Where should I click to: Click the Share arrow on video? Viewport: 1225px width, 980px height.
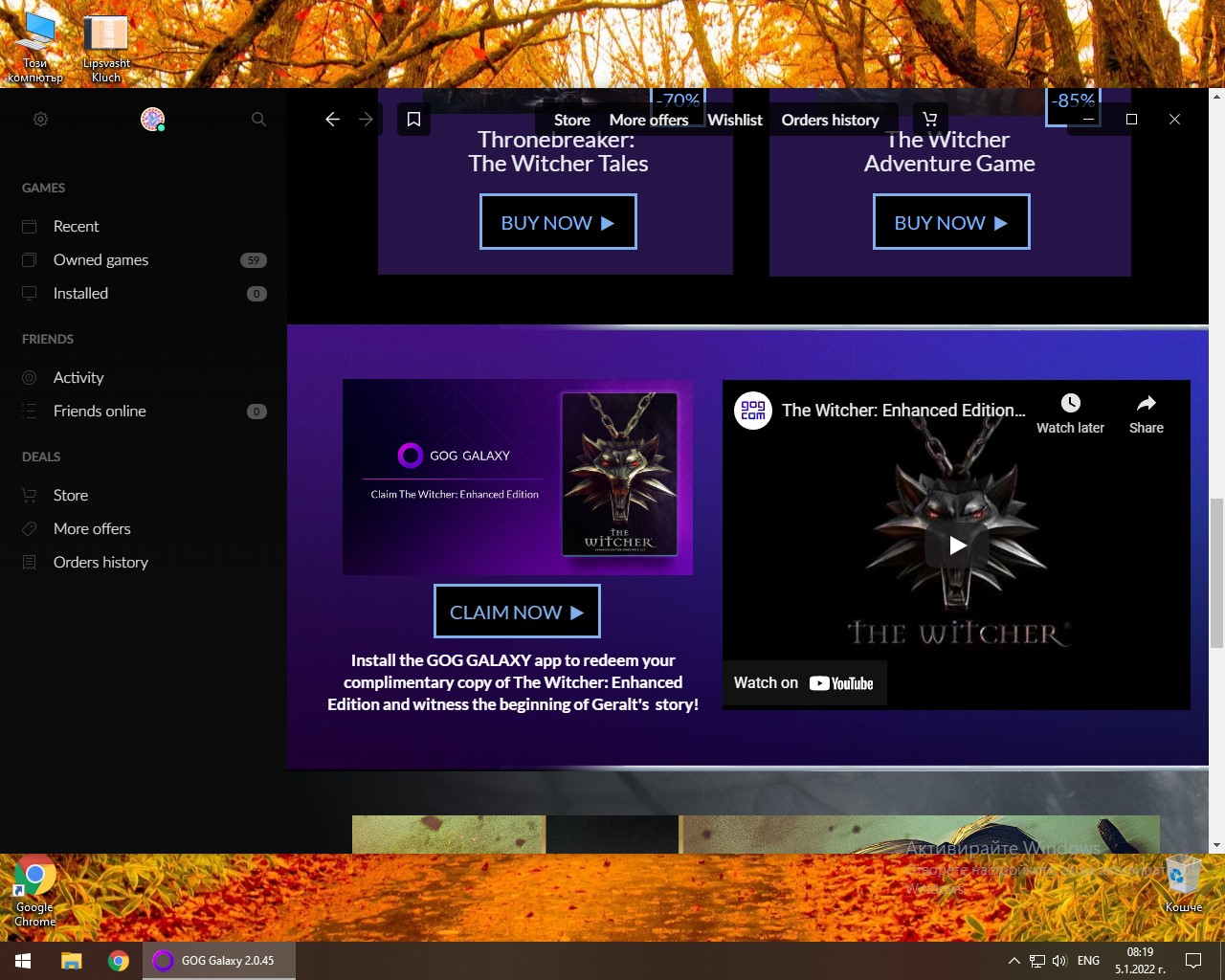[x=1146, y=403]
